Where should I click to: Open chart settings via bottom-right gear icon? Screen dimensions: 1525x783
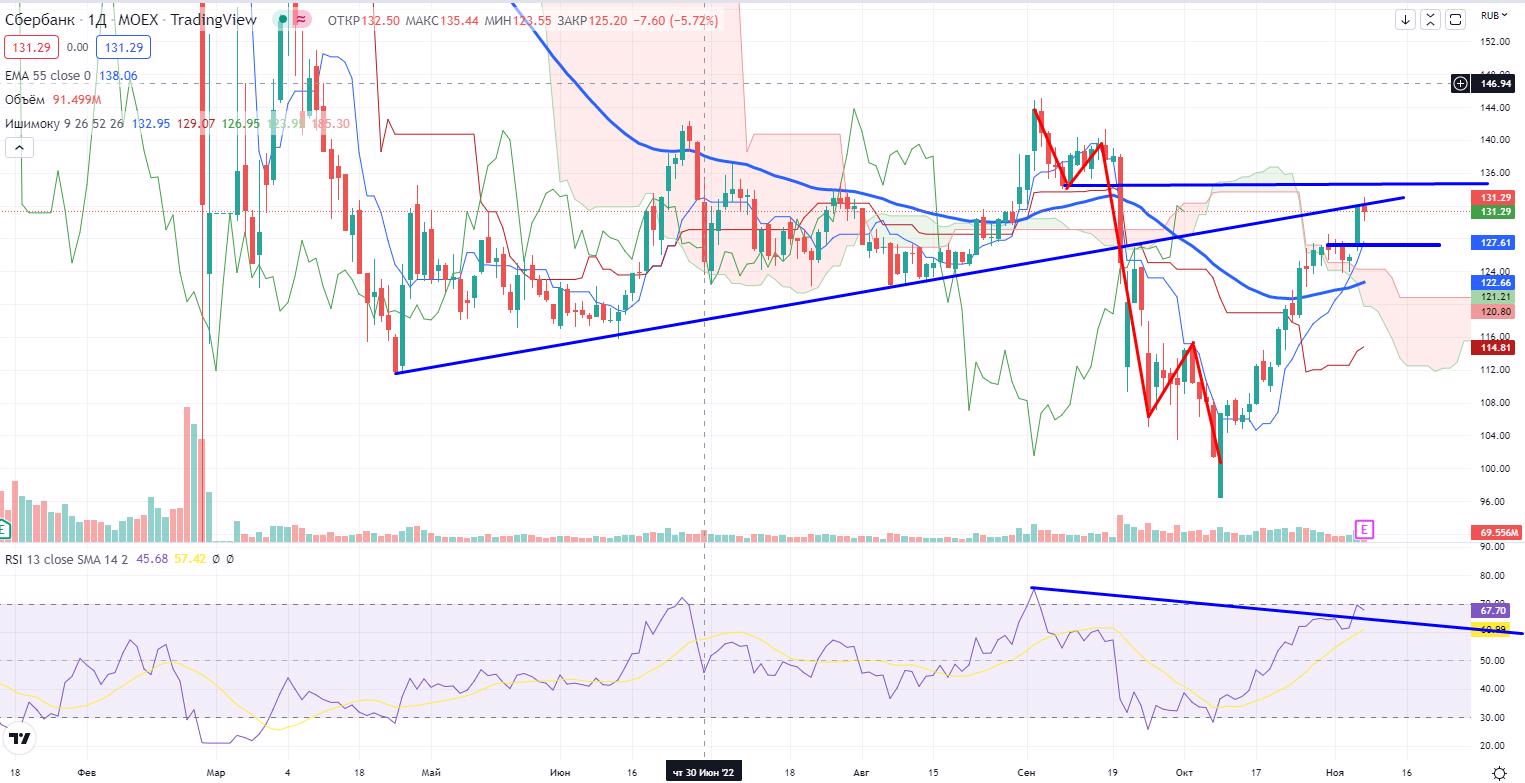1498,772
